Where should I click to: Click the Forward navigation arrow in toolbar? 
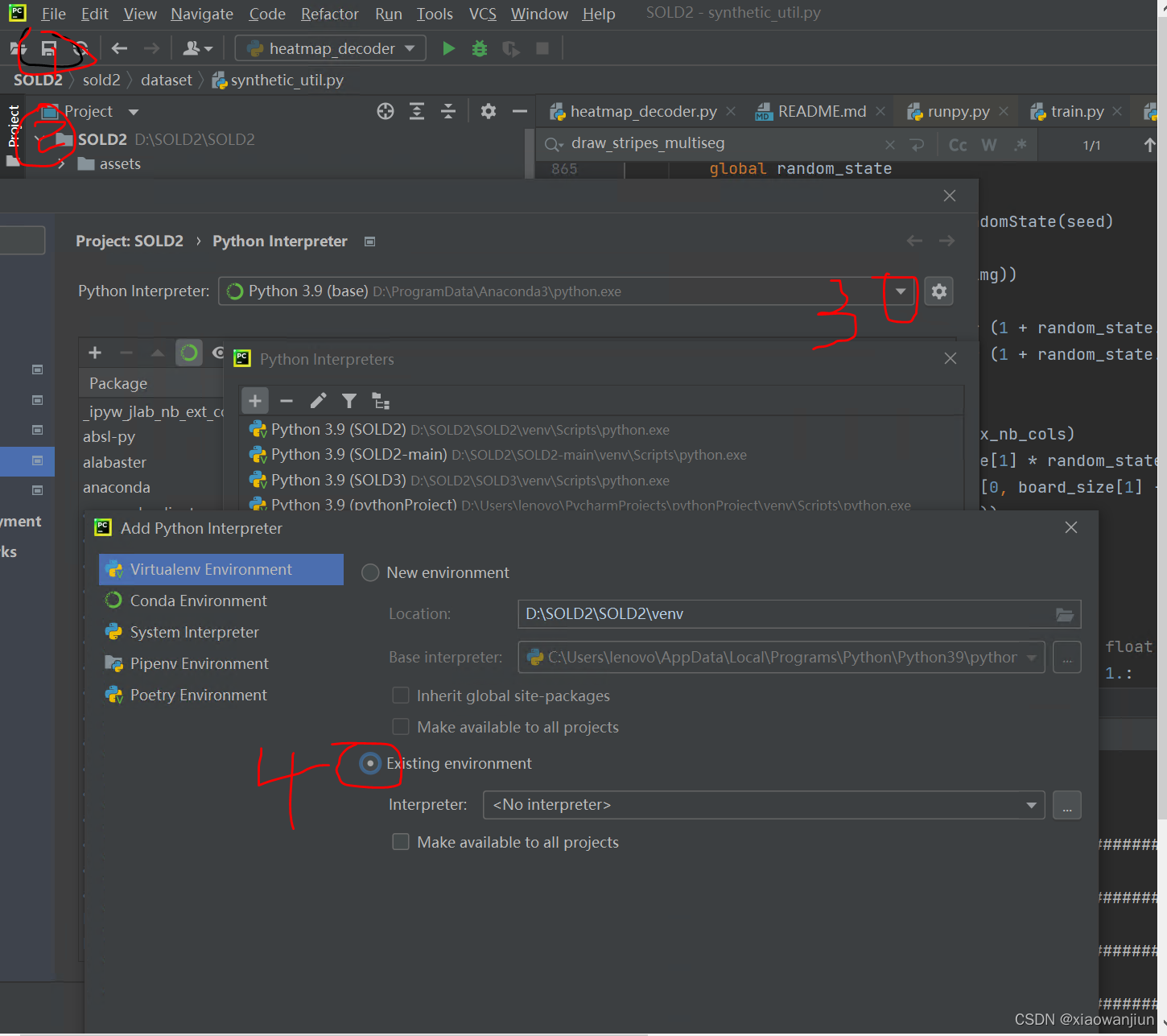click(x=151, y=49)
